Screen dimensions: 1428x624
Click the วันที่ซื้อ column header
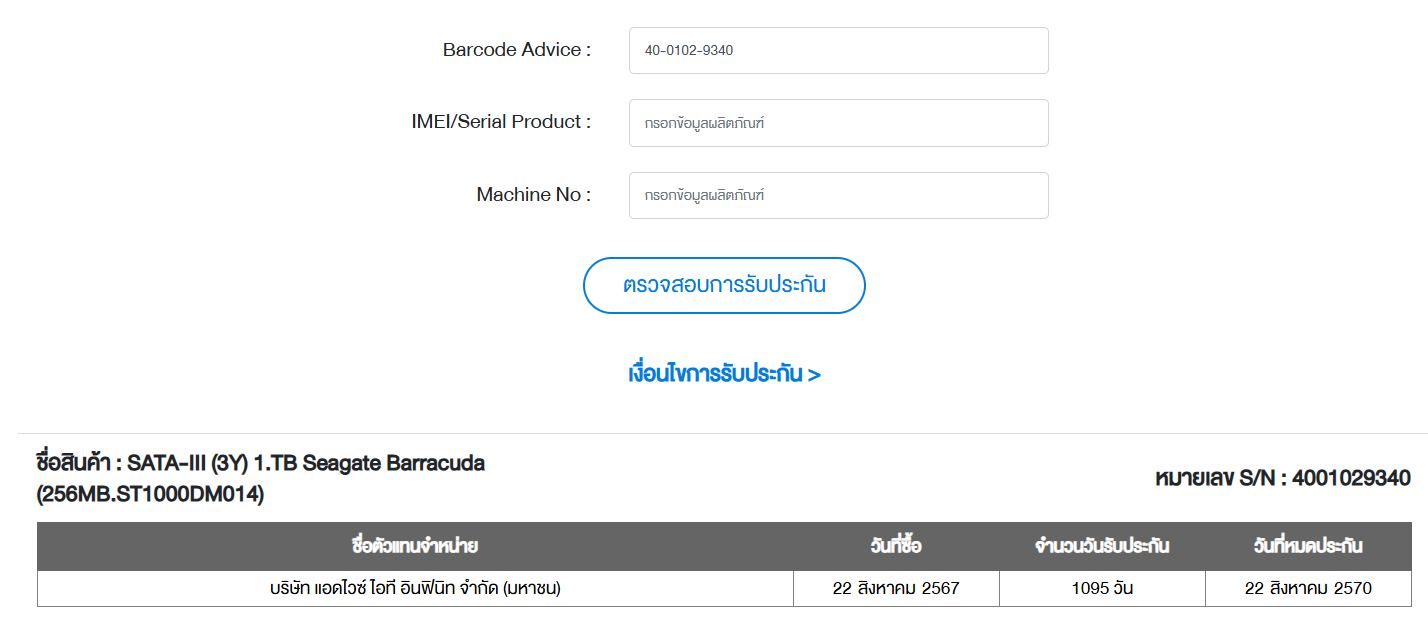(896, 546)
